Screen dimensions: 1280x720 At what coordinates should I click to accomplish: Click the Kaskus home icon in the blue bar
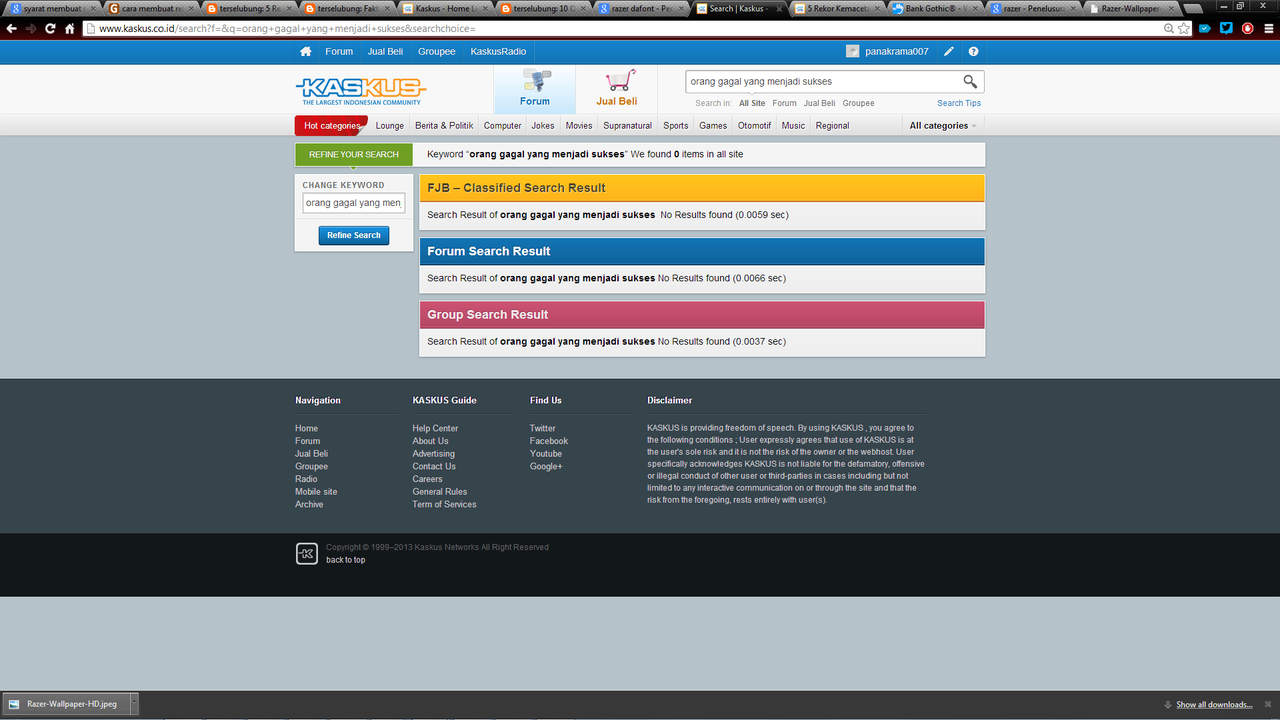(306, 51)
